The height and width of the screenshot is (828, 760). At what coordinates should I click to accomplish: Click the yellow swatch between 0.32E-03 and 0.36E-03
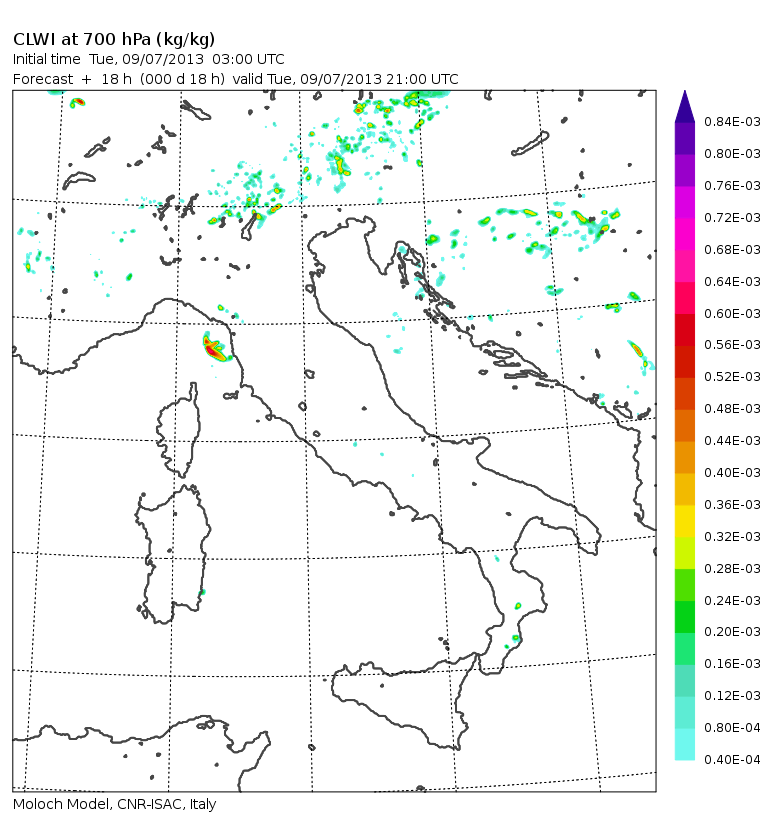(684, 521)
